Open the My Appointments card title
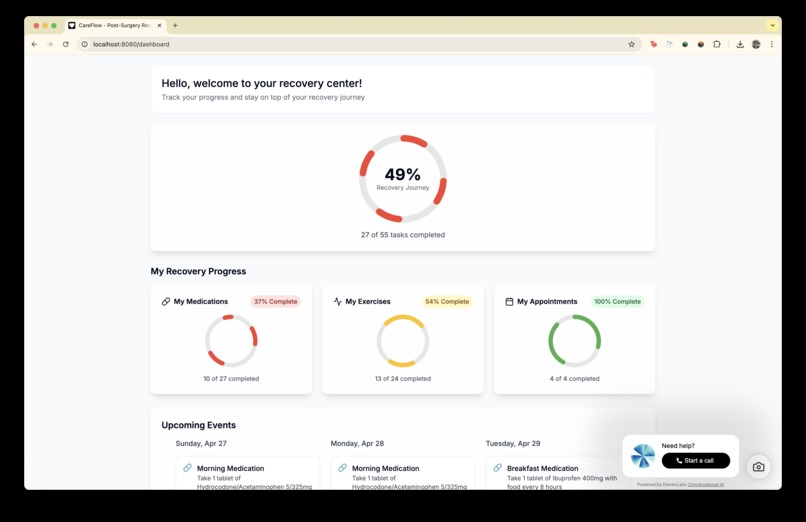Screen dimensions: 806x522 (x=547, y=302)
